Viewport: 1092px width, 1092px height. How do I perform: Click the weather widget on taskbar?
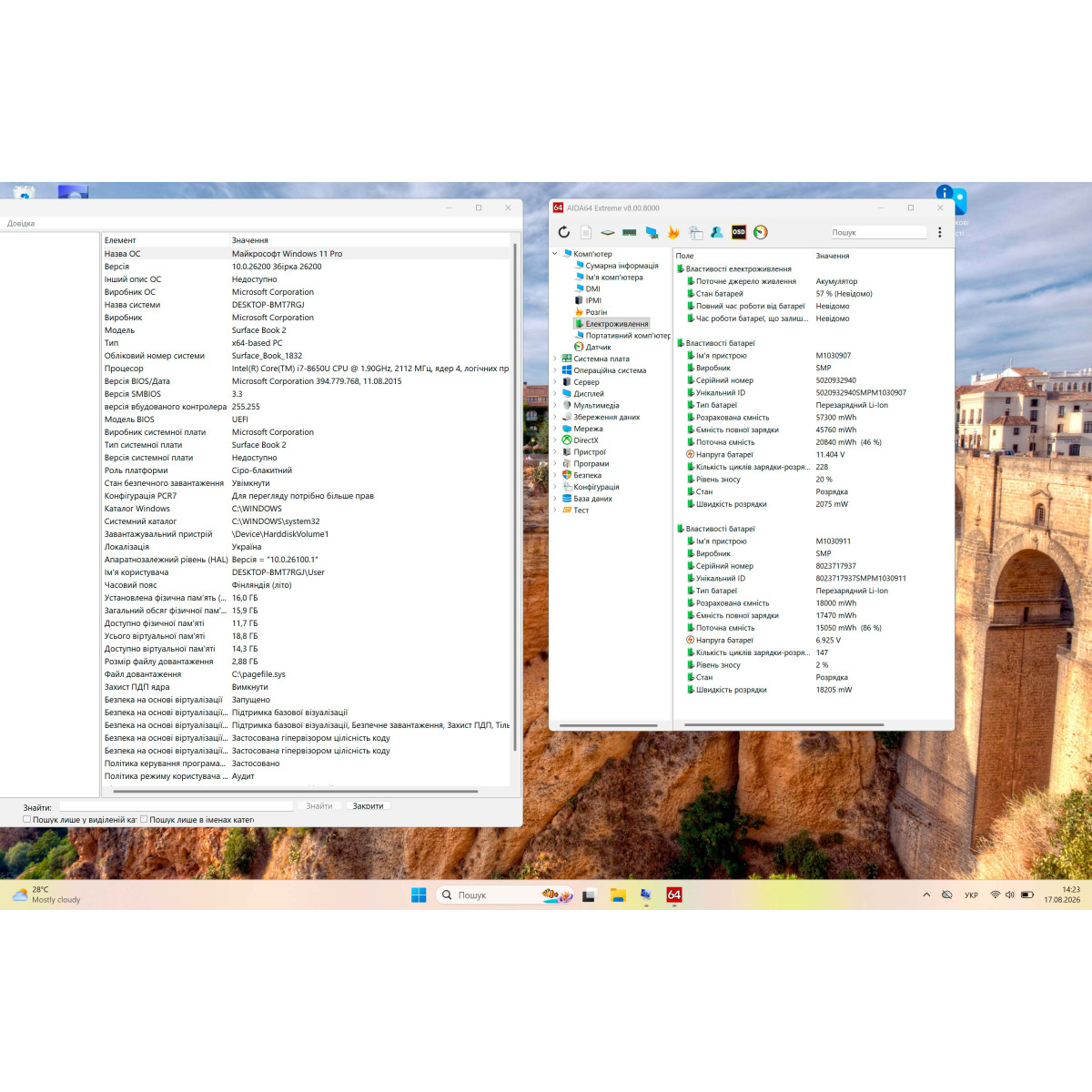[47, 895]
